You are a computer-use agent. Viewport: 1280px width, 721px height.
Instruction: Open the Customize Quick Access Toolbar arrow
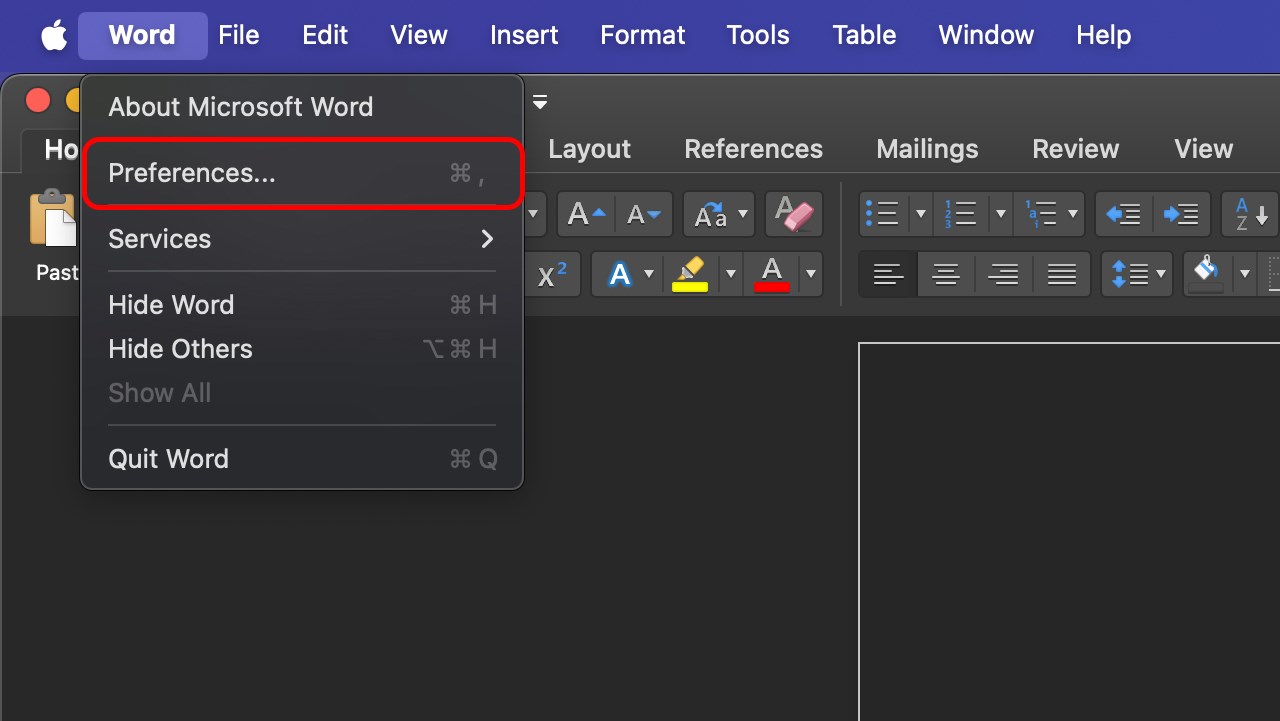[540, 101]
